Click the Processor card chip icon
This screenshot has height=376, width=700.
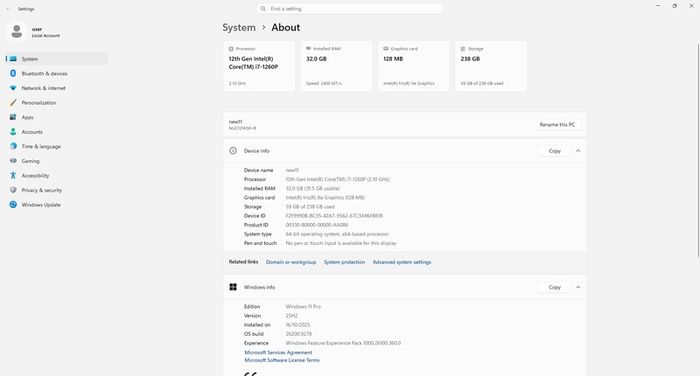(x=231, y=49)
